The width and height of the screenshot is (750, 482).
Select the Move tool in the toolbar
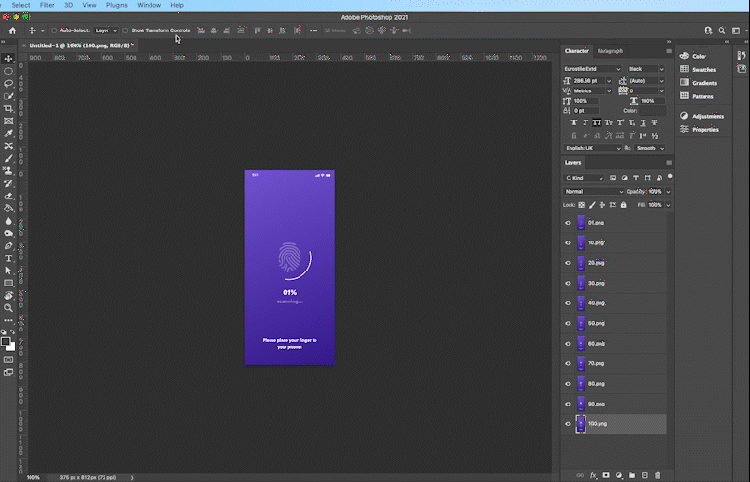click(8, 58)
